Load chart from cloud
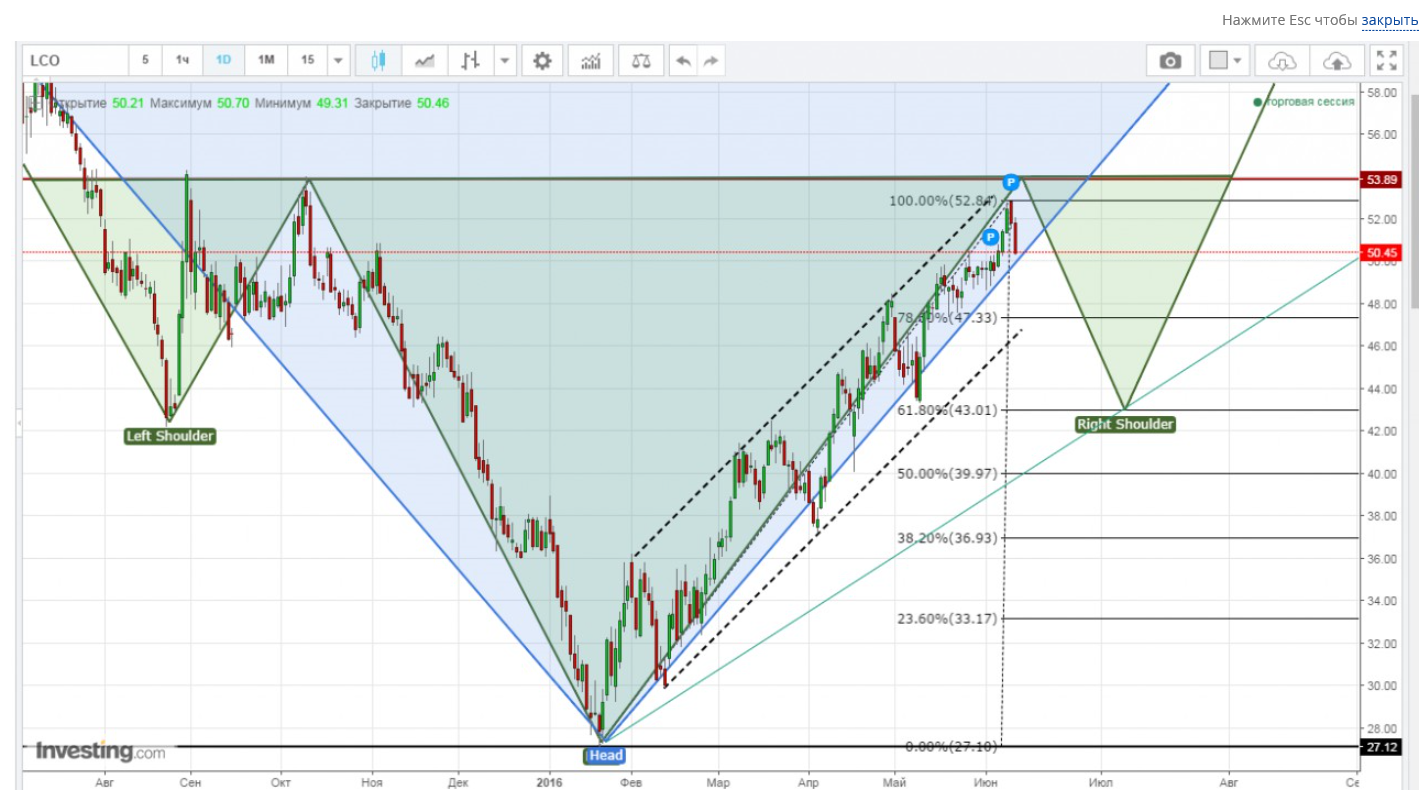 (1281, 61)
